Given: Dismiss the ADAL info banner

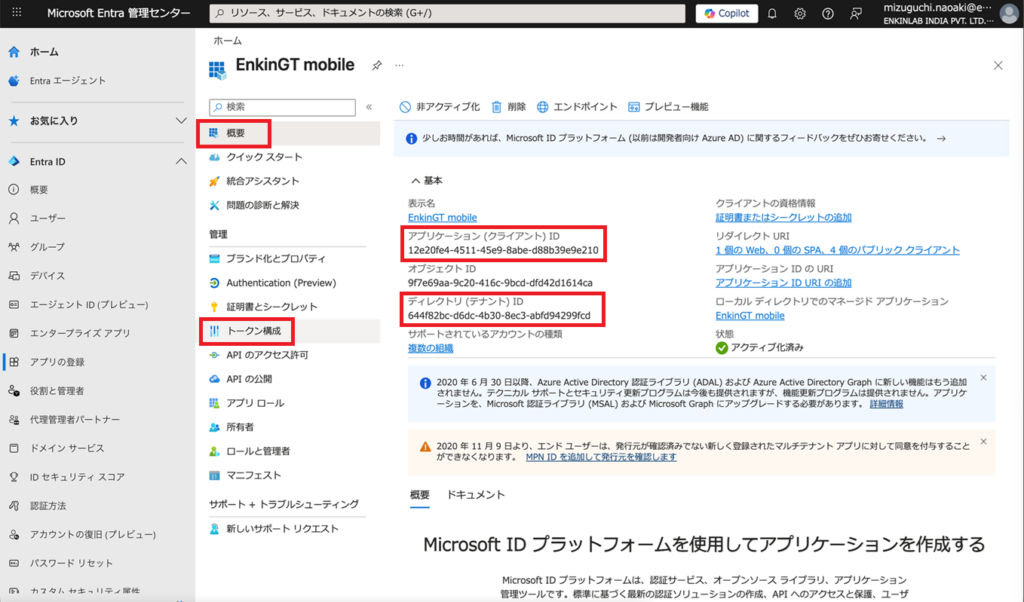Looking at the screenshot, I should tap(983, 377).
